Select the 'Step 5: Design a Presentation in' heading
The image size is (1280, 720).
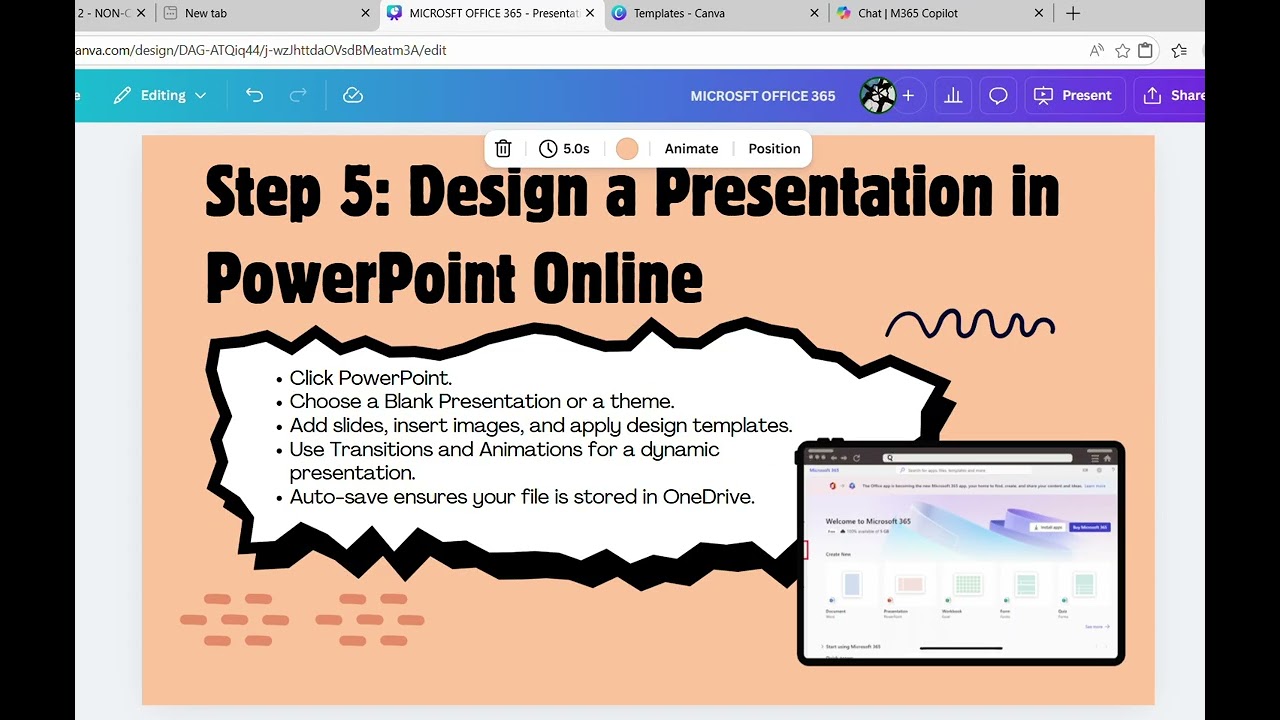(x=632, y=193)
